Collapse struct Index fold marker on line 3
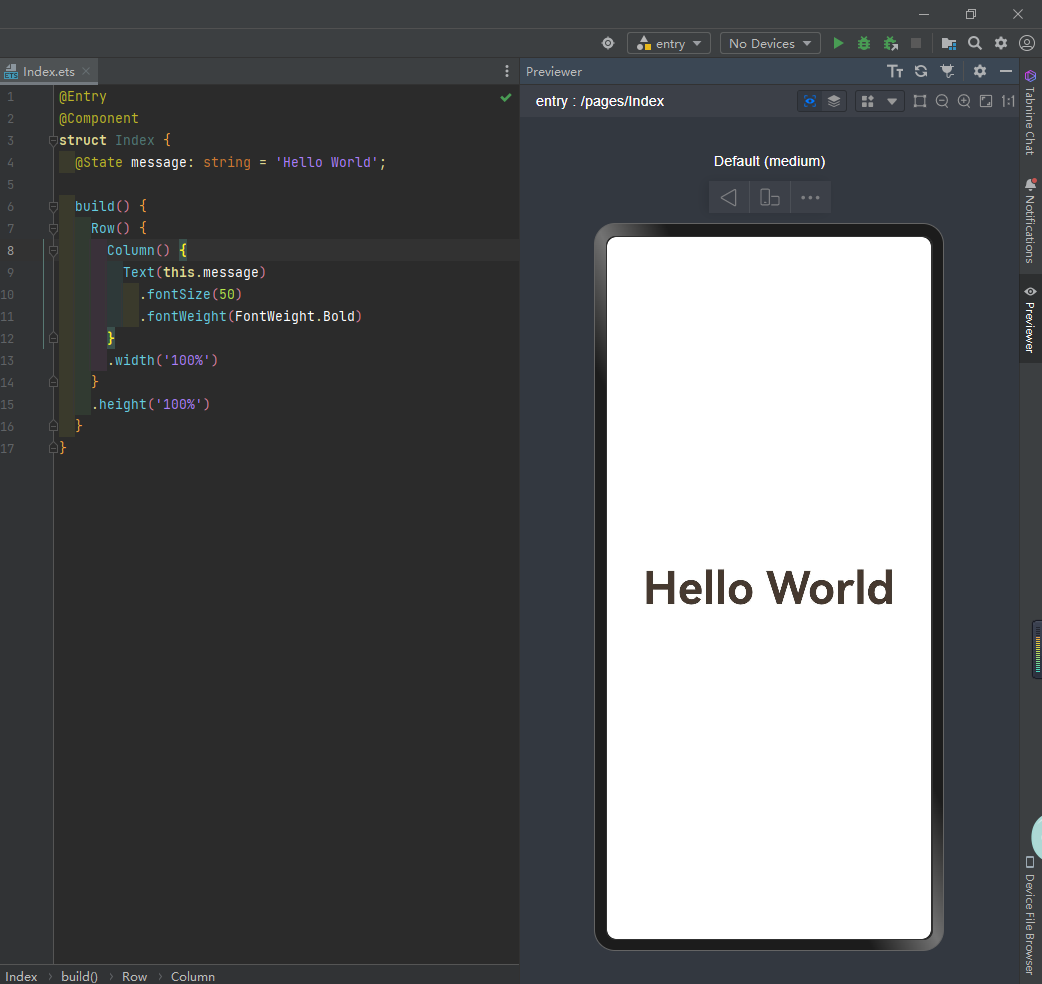 pos(53,140)
